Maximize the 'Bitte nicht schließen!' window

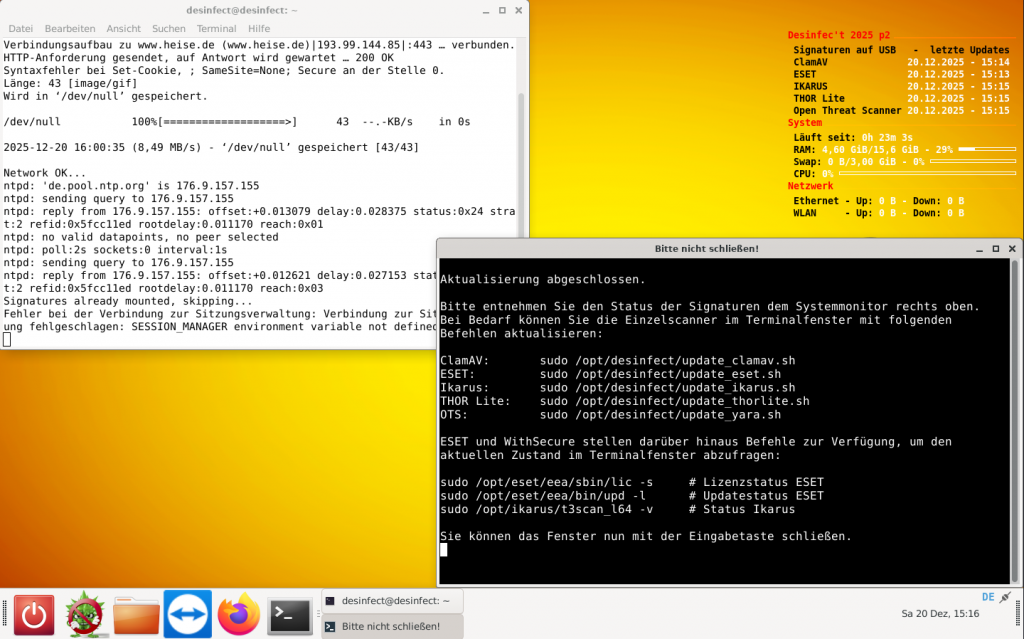point(995,247)
